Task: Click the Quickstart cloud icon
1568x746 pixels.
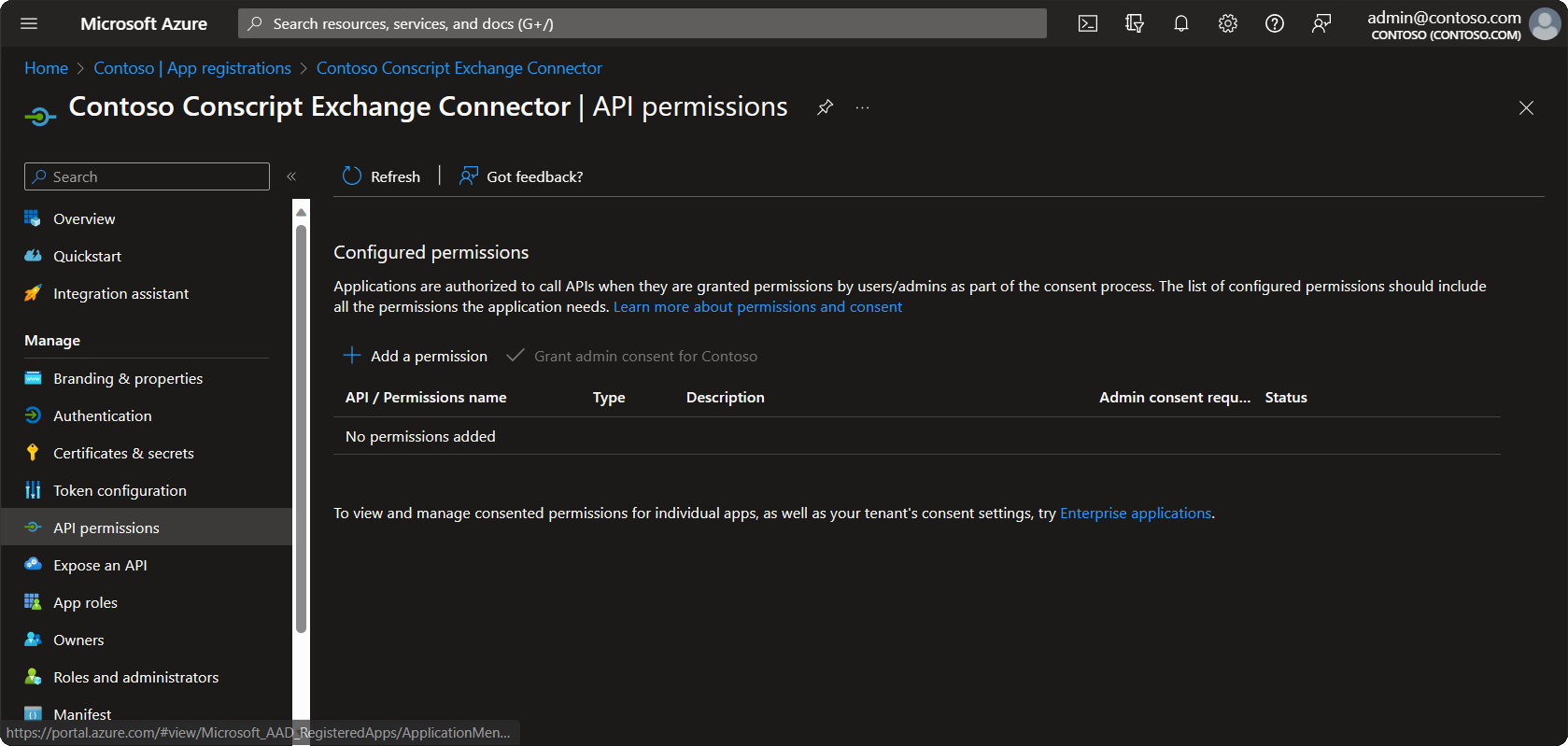Action: point(33,256)
